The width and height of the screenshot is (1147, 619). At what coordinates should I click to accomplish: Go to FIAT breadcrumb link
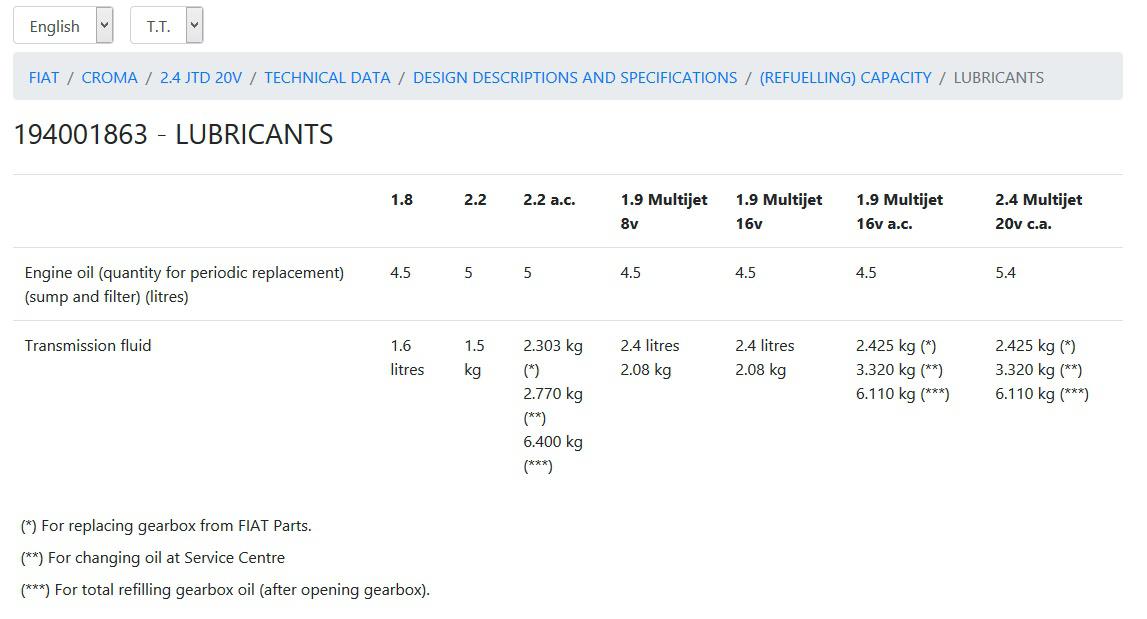pos(44,78)
